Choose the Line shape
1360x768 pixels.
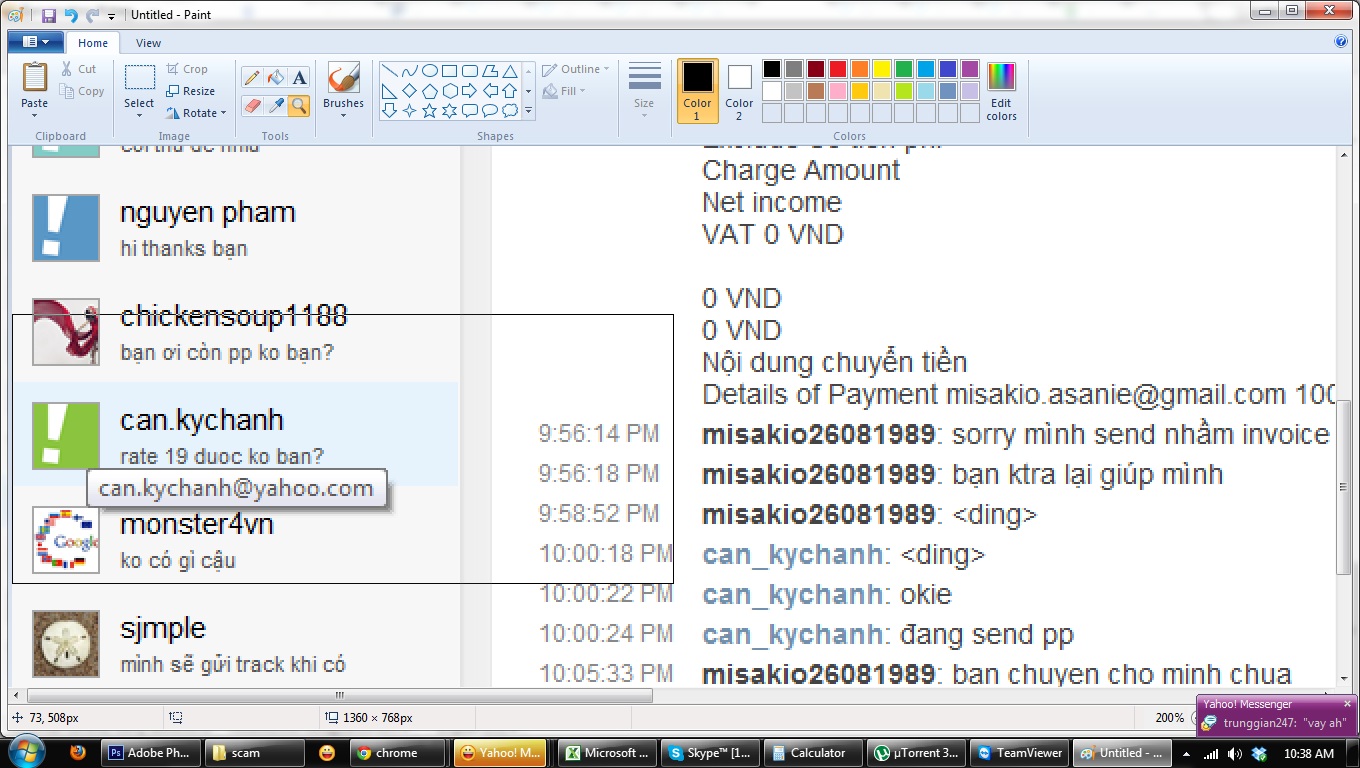[x=390, y=71]
